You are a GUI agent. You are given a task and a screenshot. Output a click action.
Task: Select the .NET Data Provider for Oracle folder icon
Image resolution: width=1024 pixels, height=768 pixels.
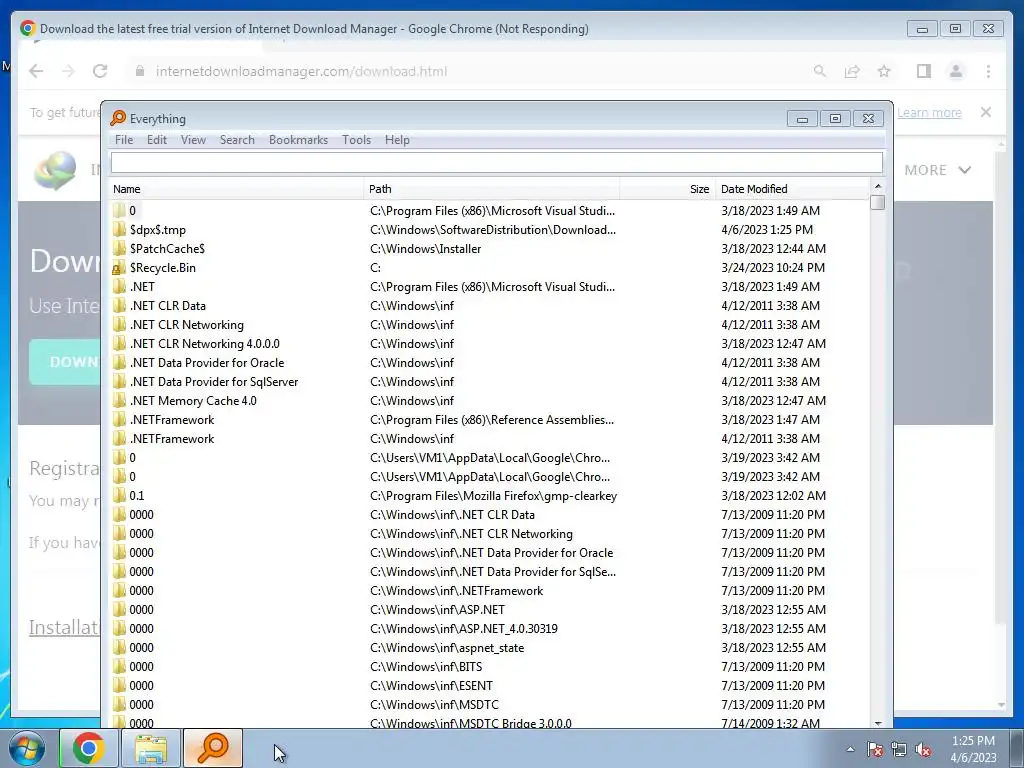pyautogui.click(x=119, y=362)
